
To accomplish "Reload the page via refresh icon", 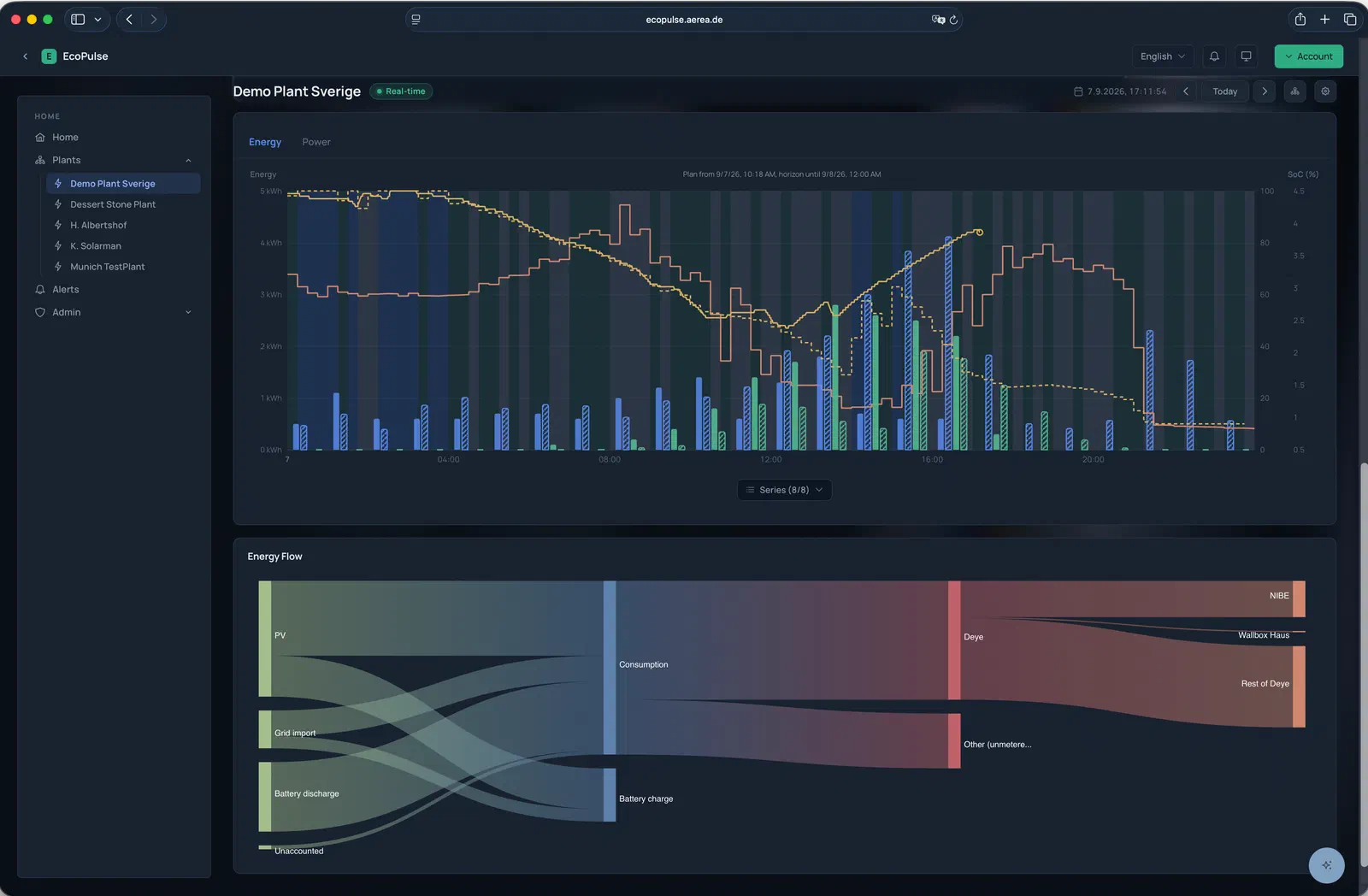I will click(953, 20).
